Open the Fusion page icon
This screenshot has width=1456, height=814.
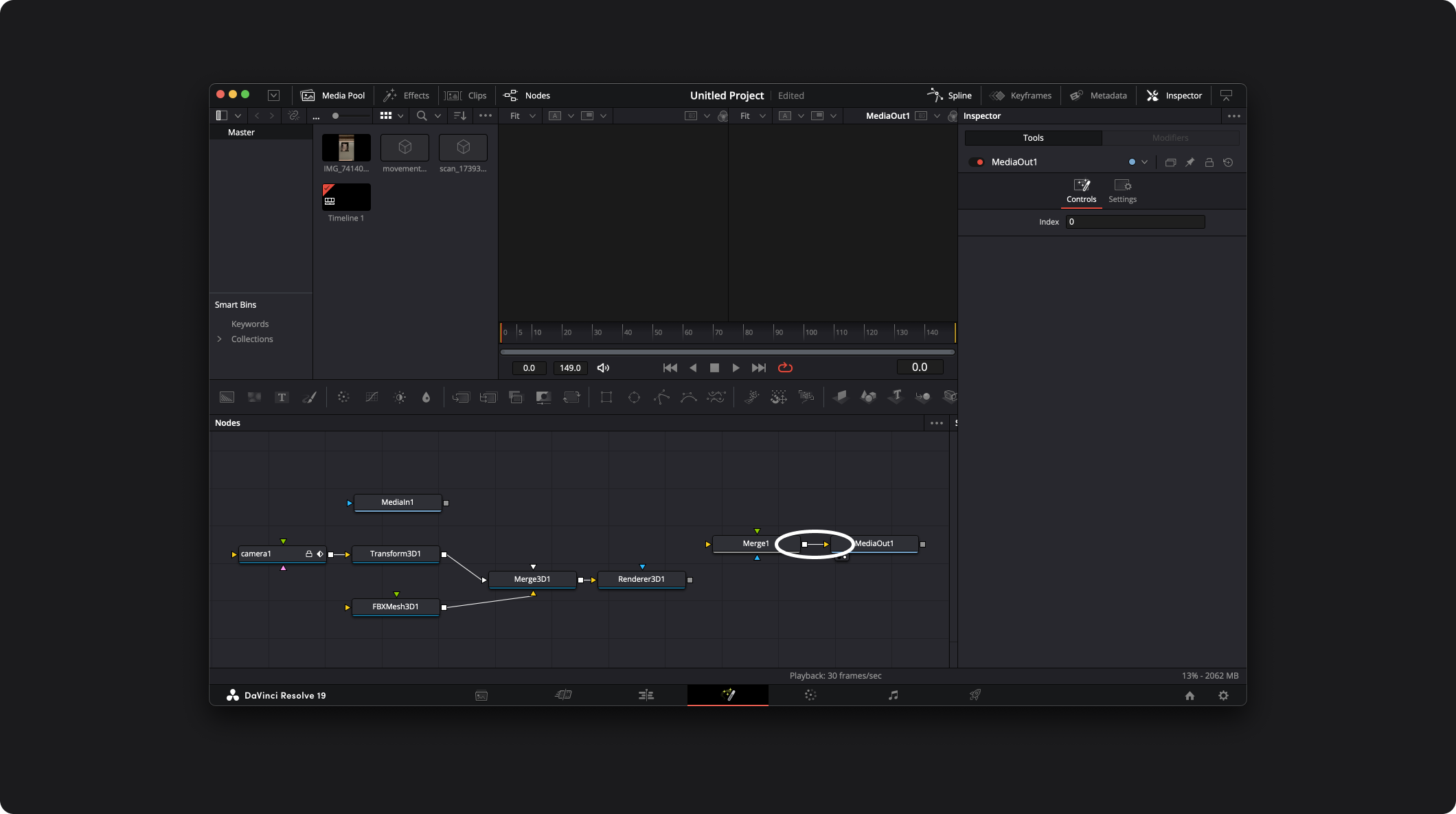[x=728, y=695]
